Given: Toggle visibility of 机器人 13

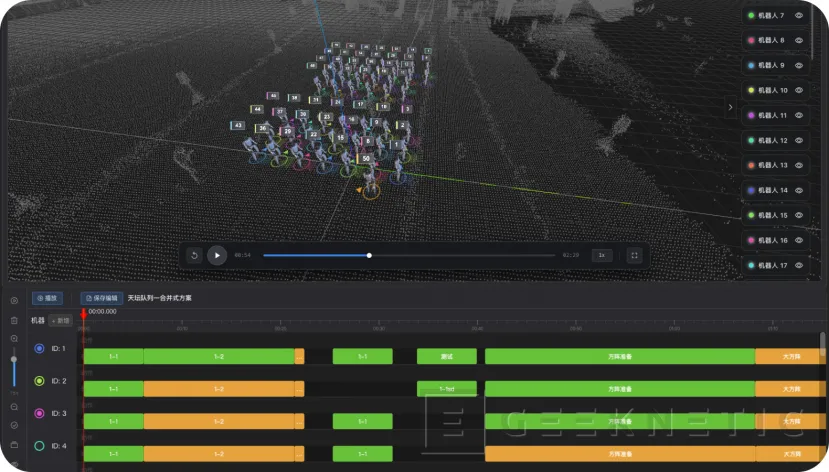Looking at the screenshot, I should tap(799, 165).
